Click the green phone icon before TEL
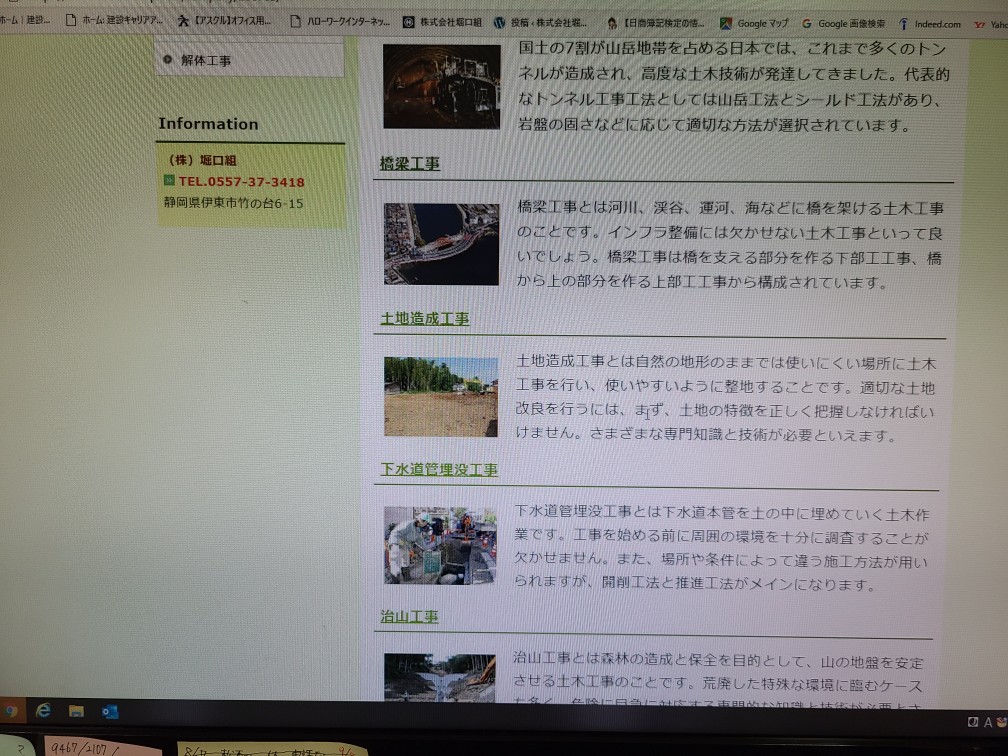 pyautogui.click(x=169, y=180)
